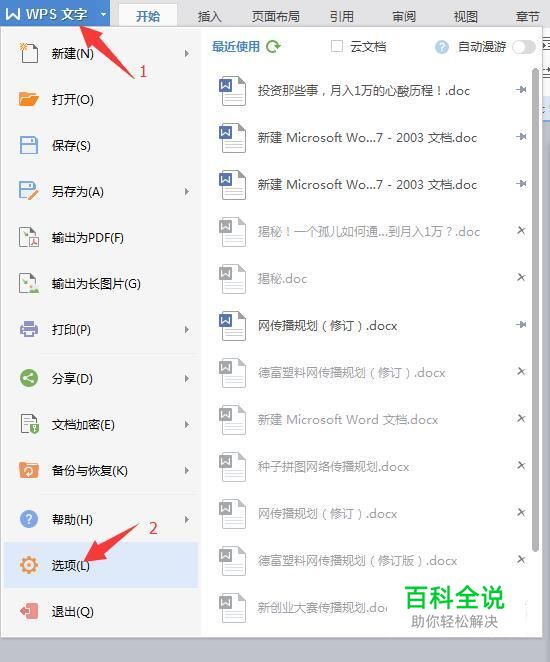Choose the 保存(S) menu entry

(x=101, y=145)
